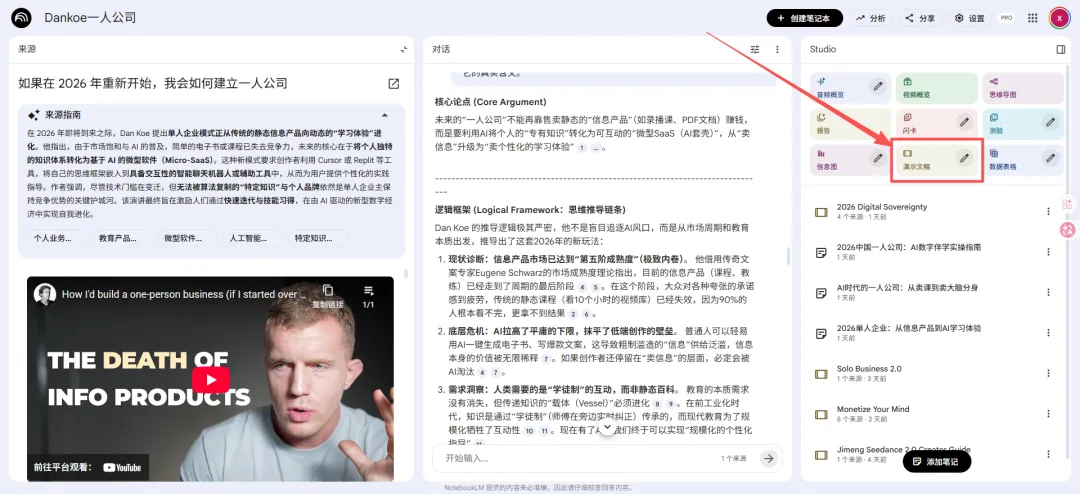Click the 数据表格 card
This screenshot has width=1080, height=494.
[x=1024, y=159]
